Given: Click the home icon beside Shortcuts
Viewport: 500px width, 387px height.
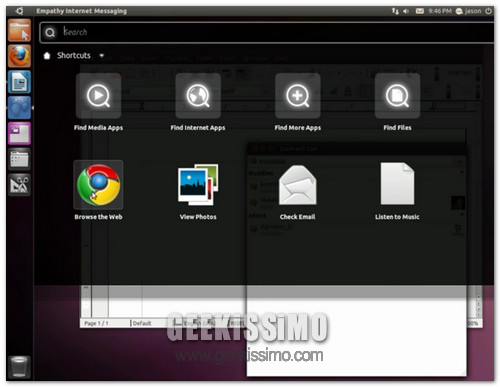Looking at the screenshot, I should click(47, 55).
